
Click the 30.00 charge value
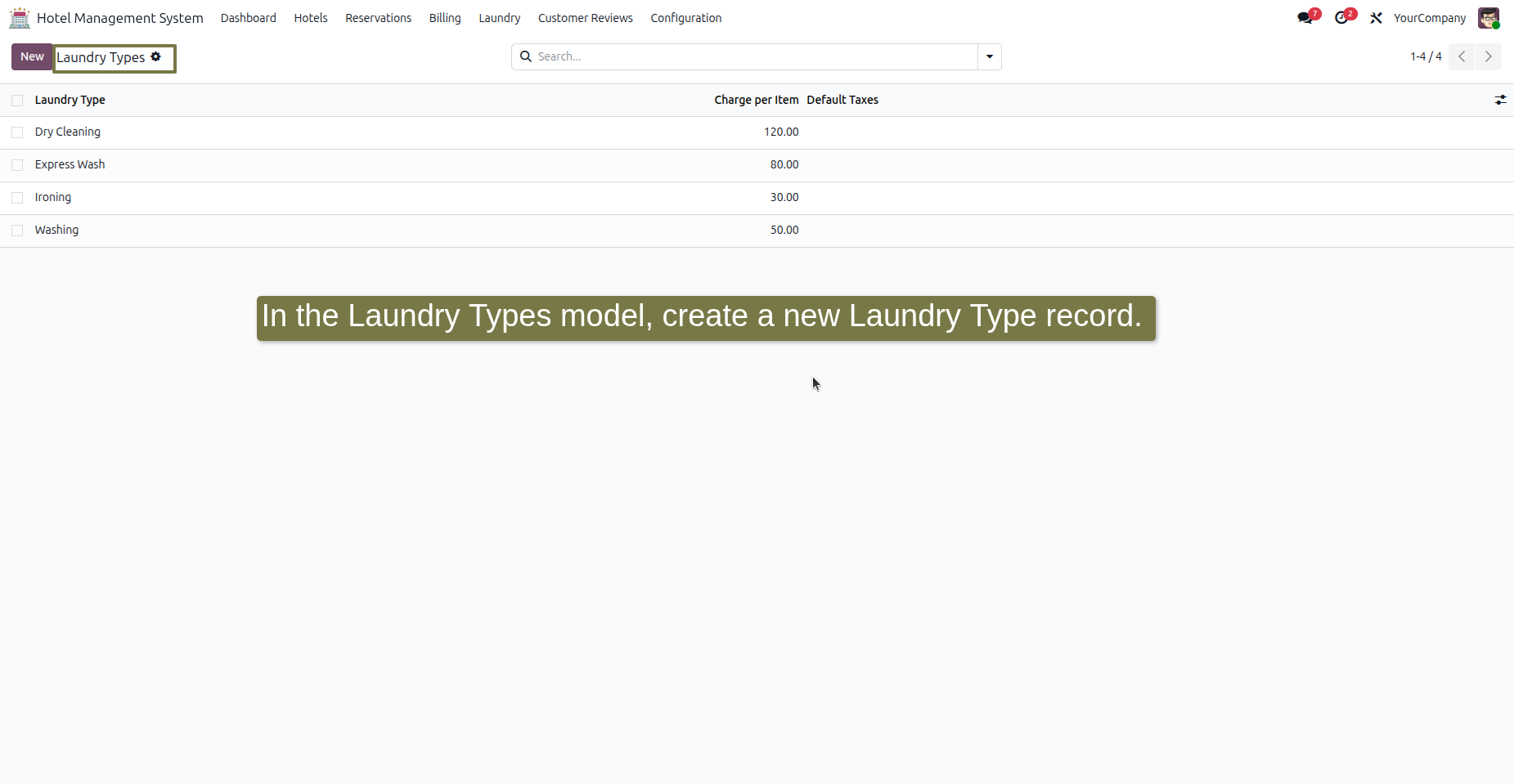click(784, 197)
